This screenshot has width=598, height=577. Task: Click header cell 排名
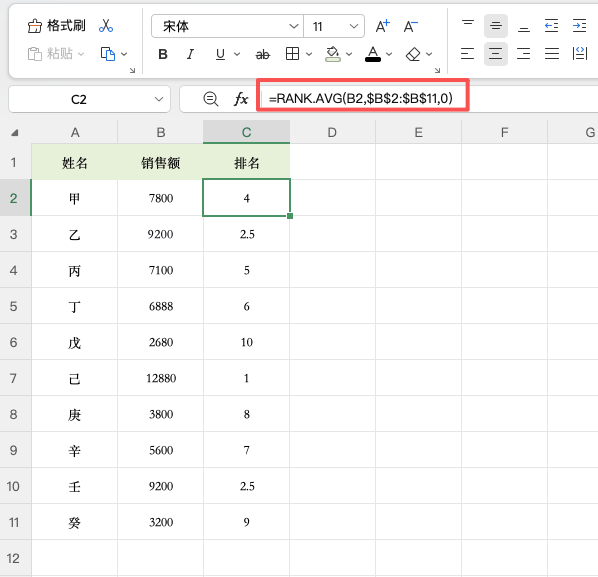coord(246,163)
